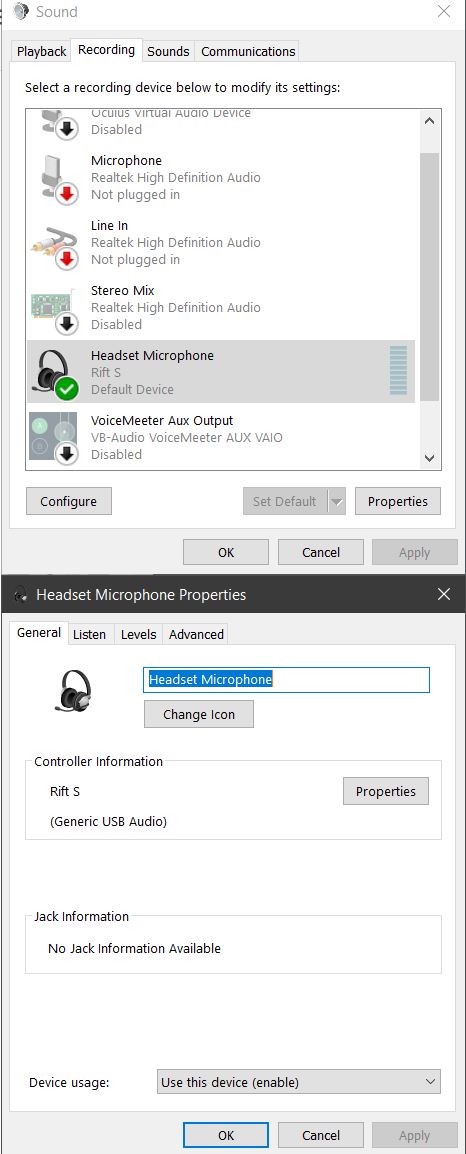Click the headset icon in Properties General tab
The height and width of the screenshot is (1154, 466).
[x=74, y=690]
